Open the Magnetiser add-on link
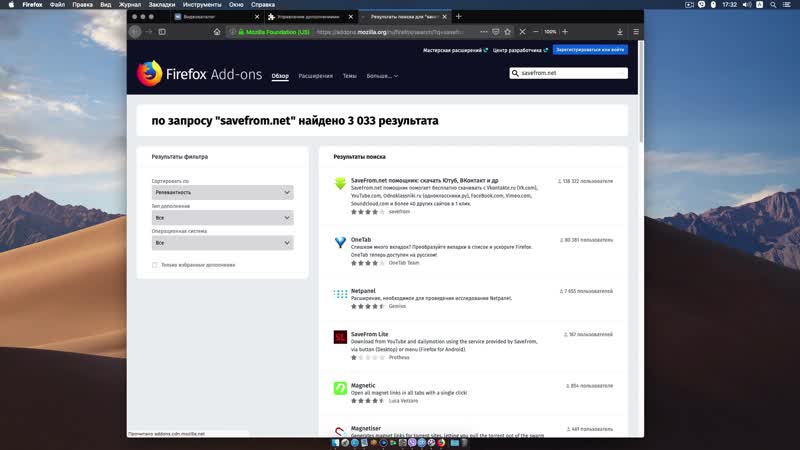The image size is (800, 450). tap(366, 429)
